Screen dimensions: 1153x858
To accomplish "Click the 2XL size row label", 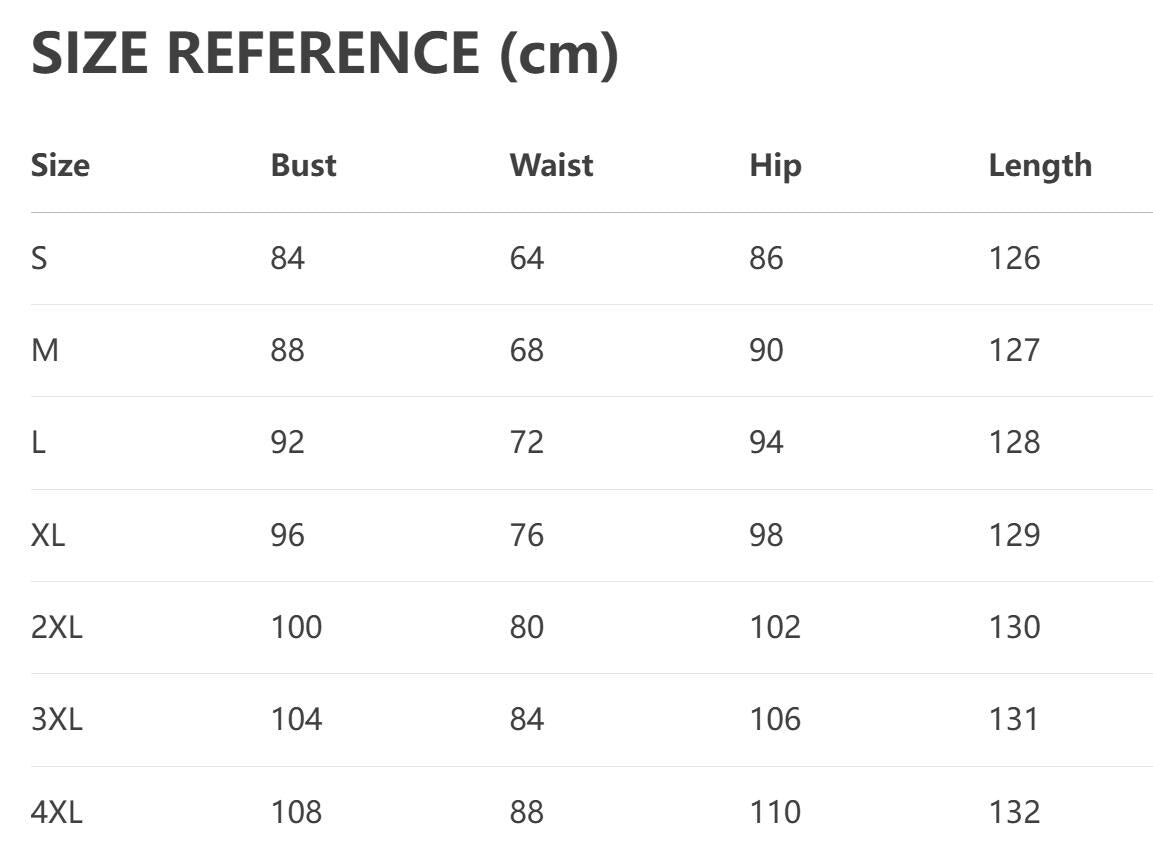I will click(x=56, y=627).
